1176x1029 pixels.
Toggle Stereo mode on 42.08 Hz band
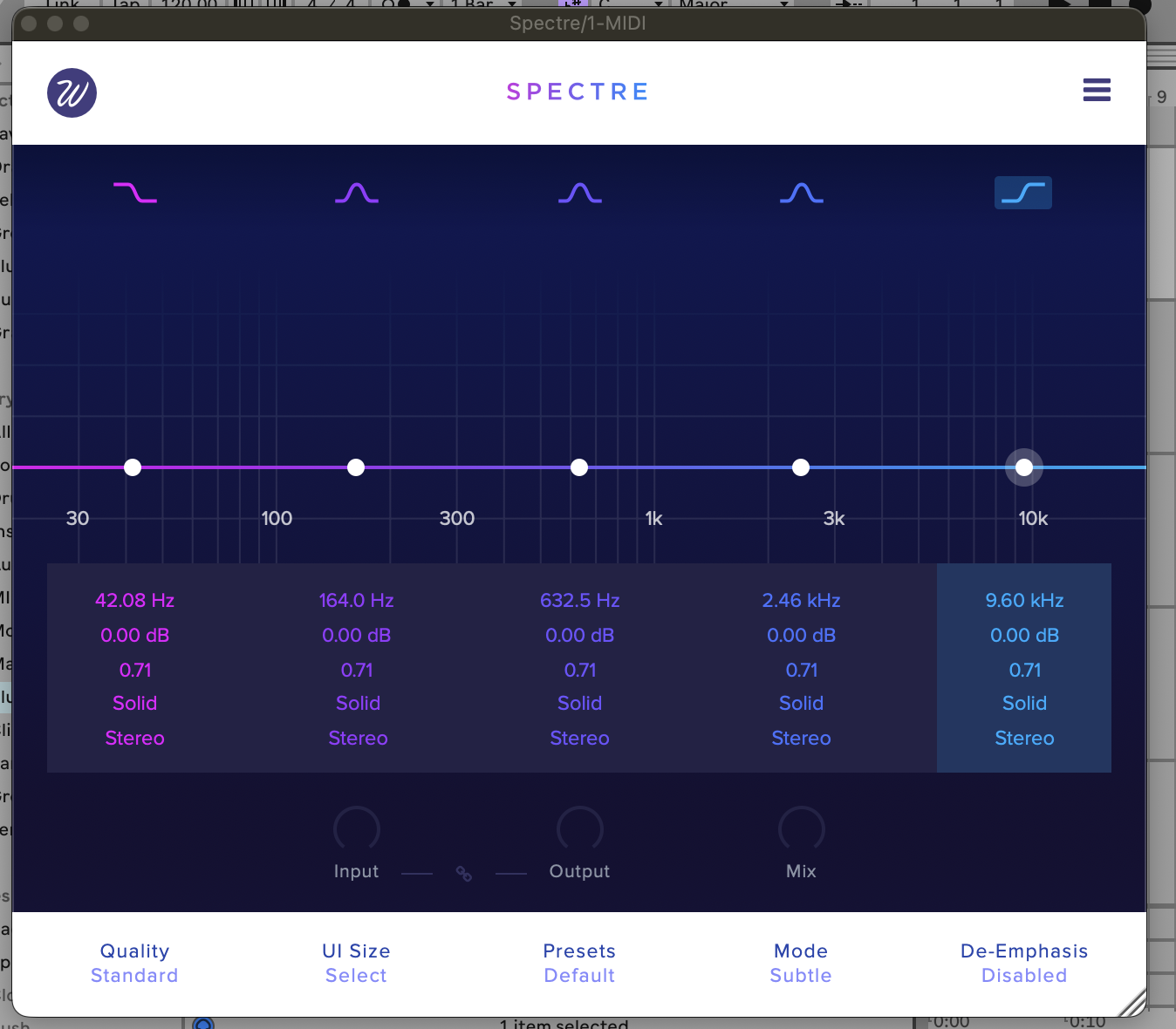point(135,738)
